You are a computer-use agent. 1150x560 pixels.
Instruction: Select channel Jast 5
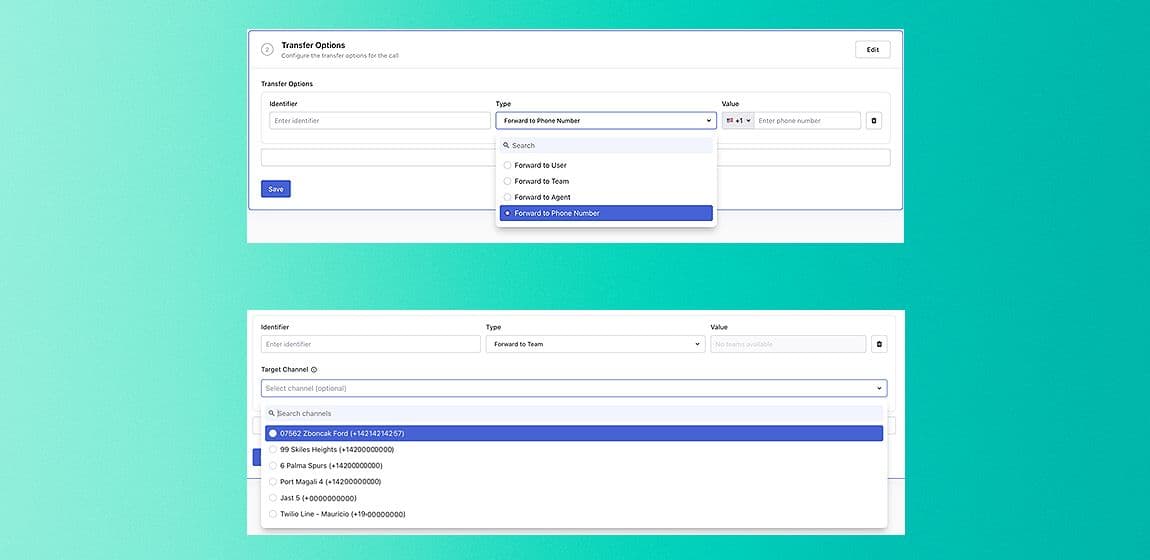point(574,498)
